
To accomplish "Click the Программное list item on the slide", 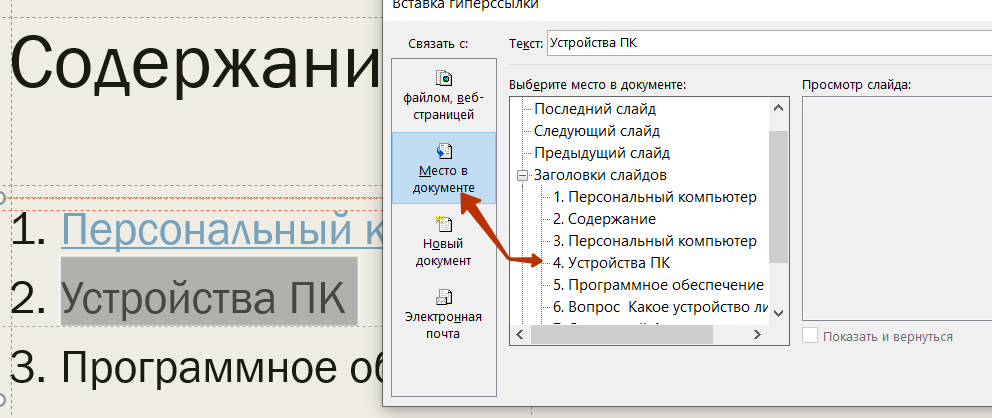I will [221, 365].
